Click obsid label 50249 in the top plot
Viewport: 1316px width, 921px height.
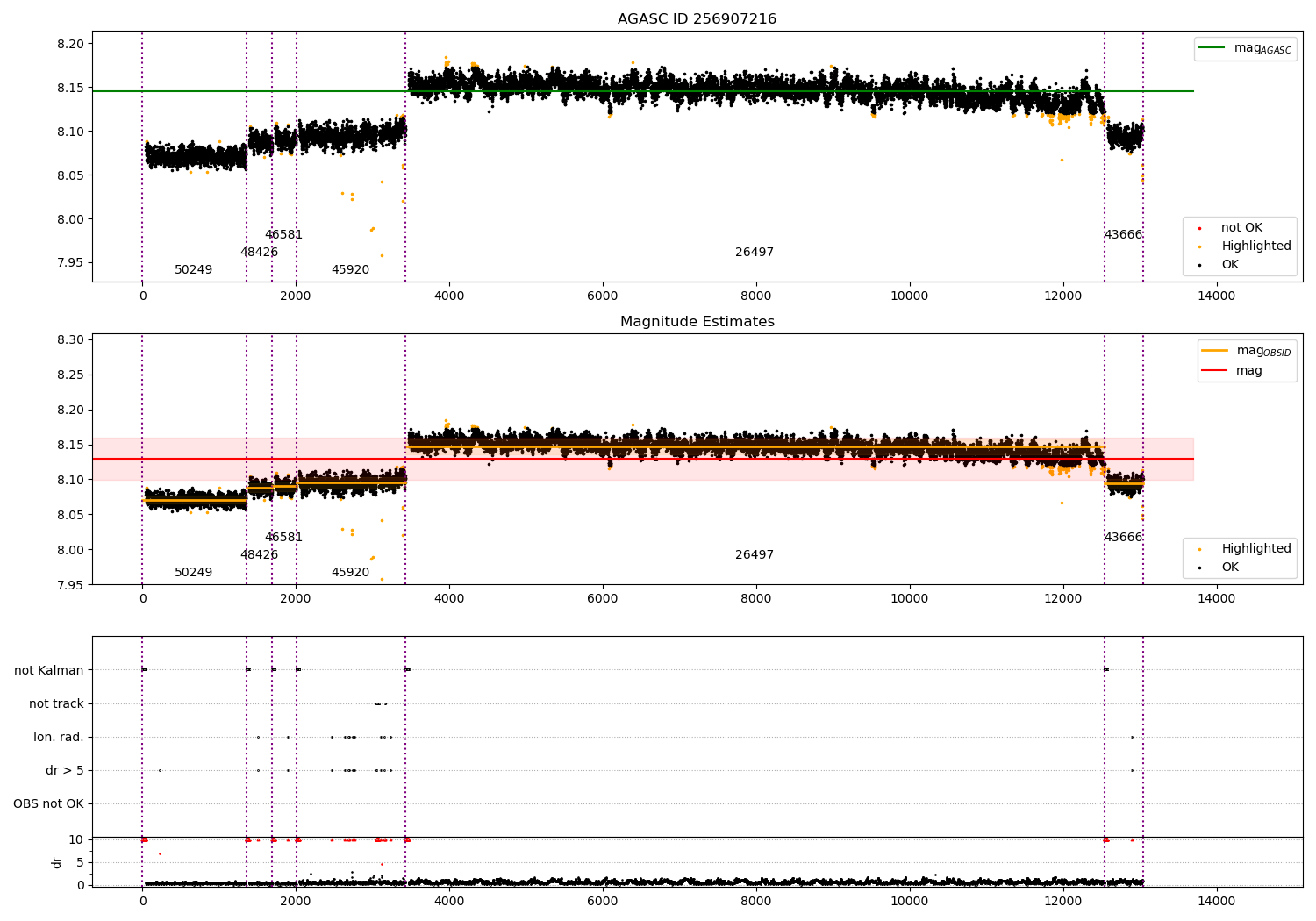pyautogui.click(x=193, y=270)
